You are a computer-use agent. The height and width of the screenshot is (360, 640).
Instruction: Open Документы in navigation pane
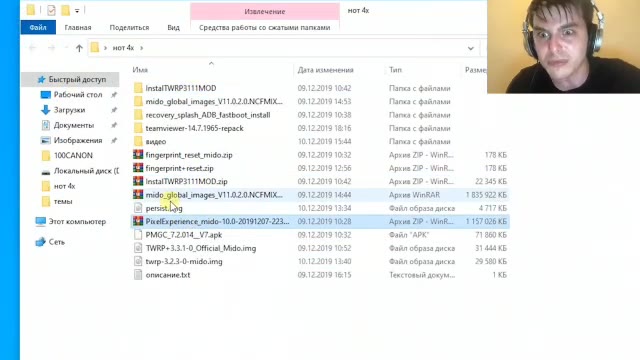[x=73, y=125]
